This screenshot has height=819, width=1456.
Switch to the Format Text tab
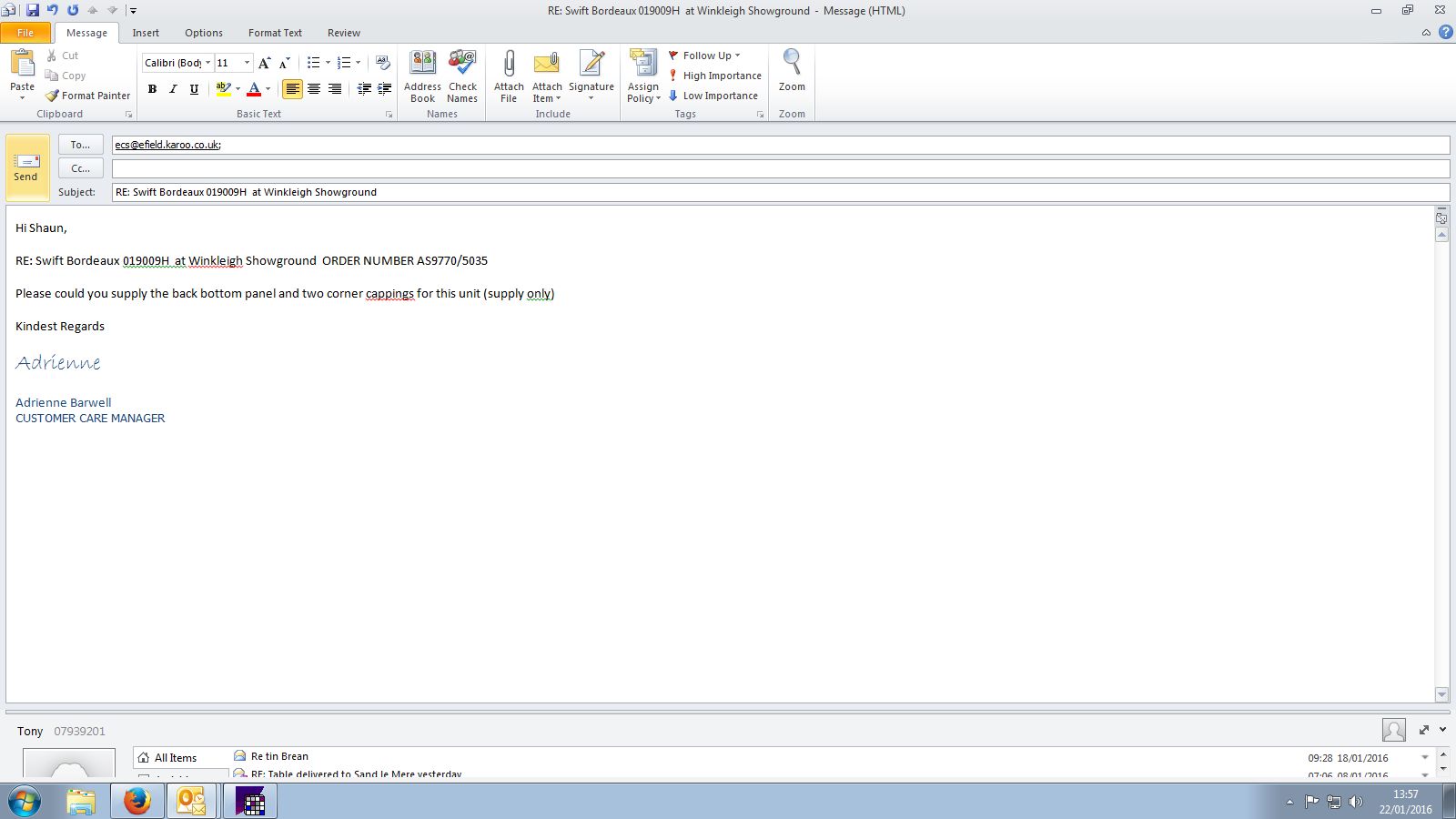pyautogui.click(x=275, y=33)
